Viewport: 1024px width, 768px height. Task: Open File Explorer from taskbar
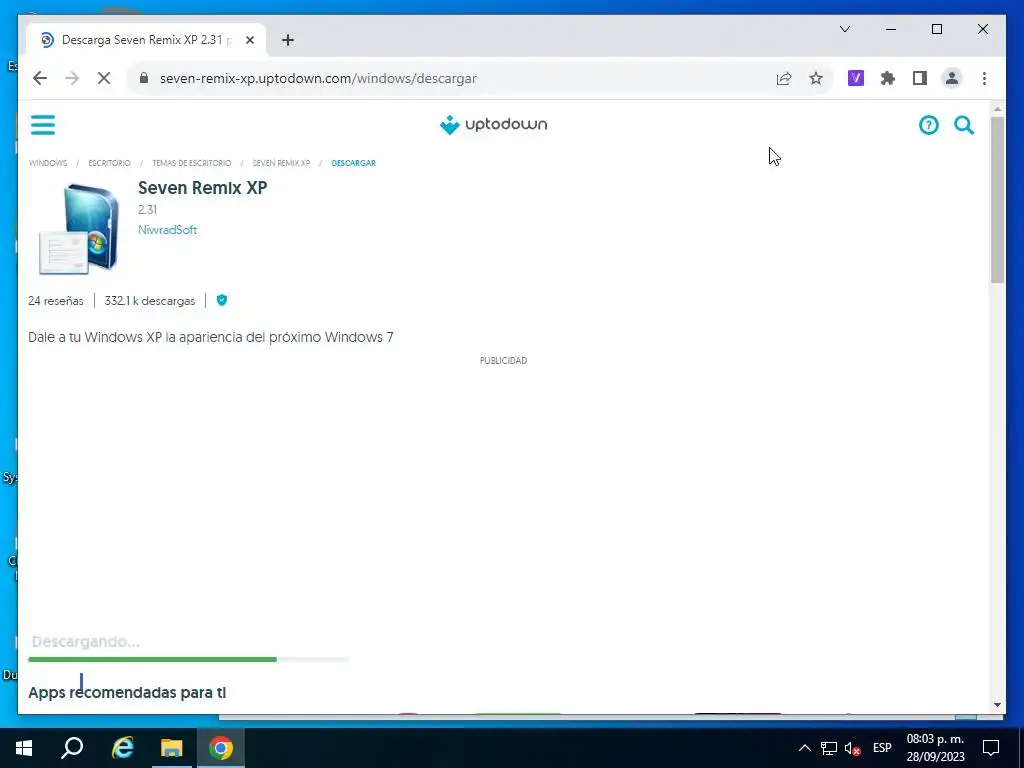click(x=172, y=748)
